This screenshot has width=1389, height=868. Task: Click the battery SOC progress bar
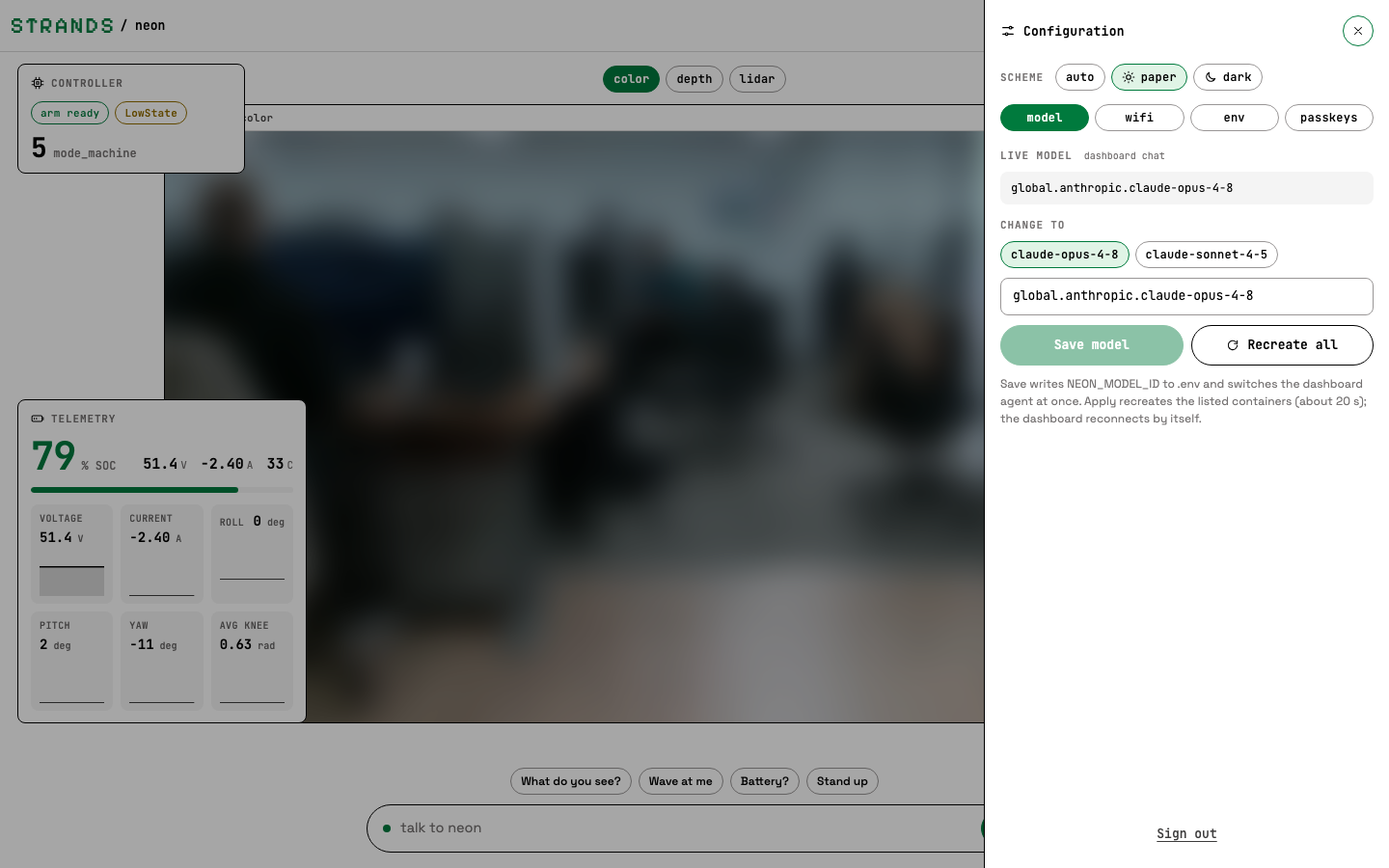tap(162, 490)
